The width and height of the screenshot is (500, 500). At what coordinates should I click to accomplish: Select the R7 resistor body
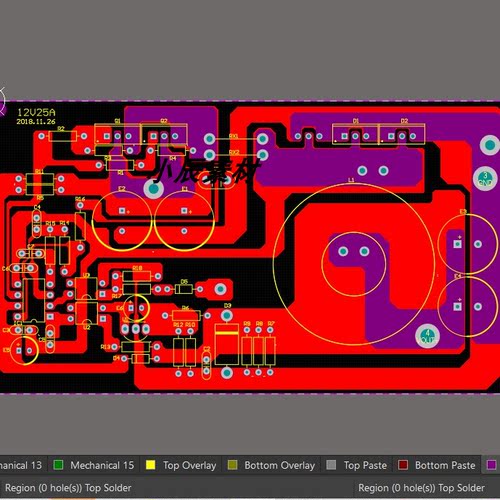click(270, 351)
